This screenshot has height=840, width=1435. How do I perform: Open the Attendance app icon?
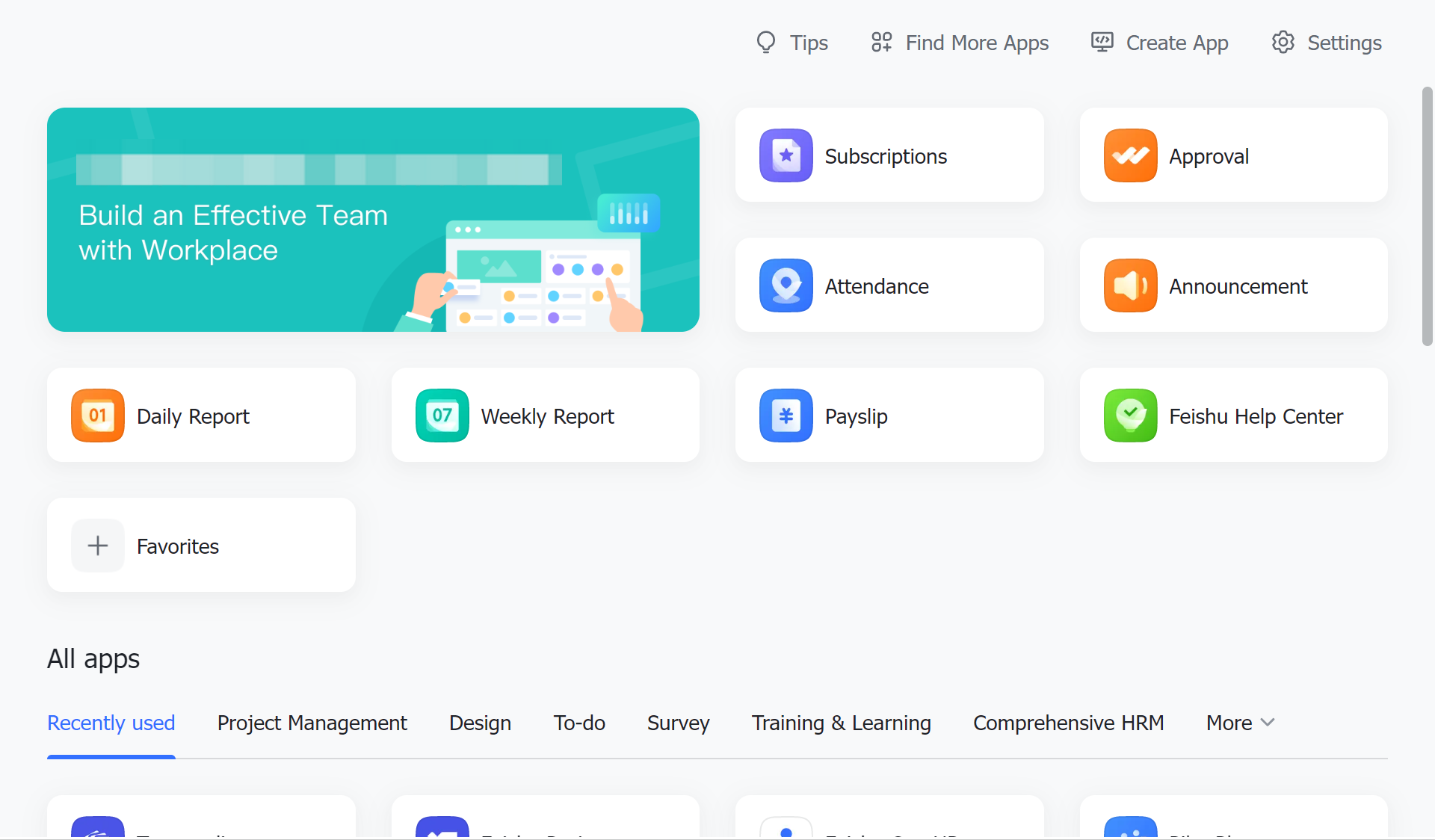click(786, 285)
